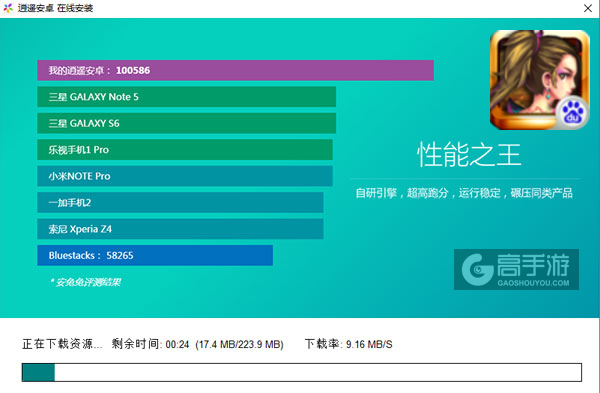
Task: Select the 索尼 Xperia Z4 bar
Action: pyautogui.click(x=180, y=229)
